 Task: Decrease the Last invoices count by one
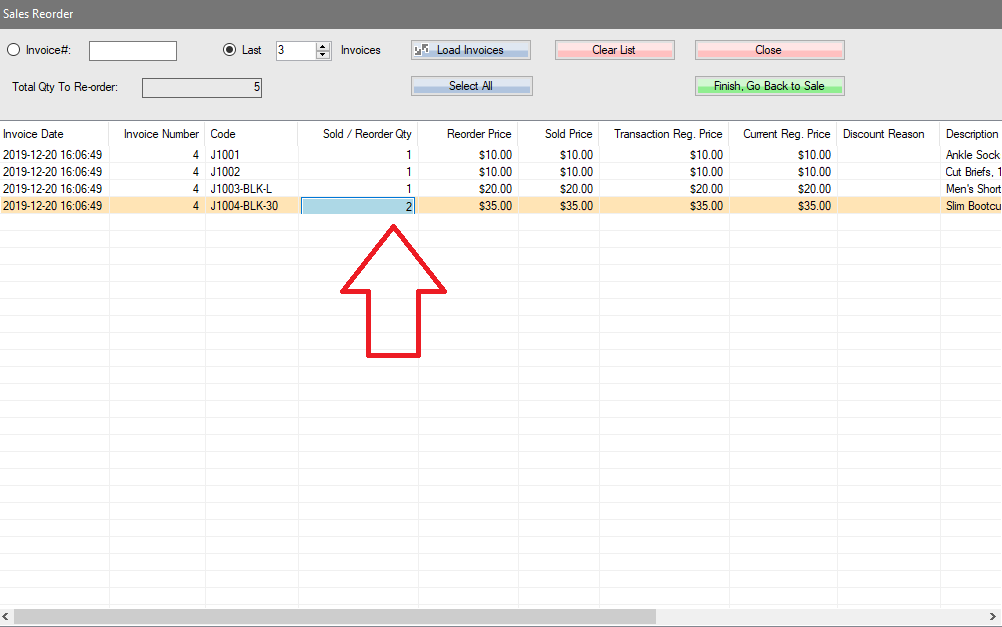[323, 55]
